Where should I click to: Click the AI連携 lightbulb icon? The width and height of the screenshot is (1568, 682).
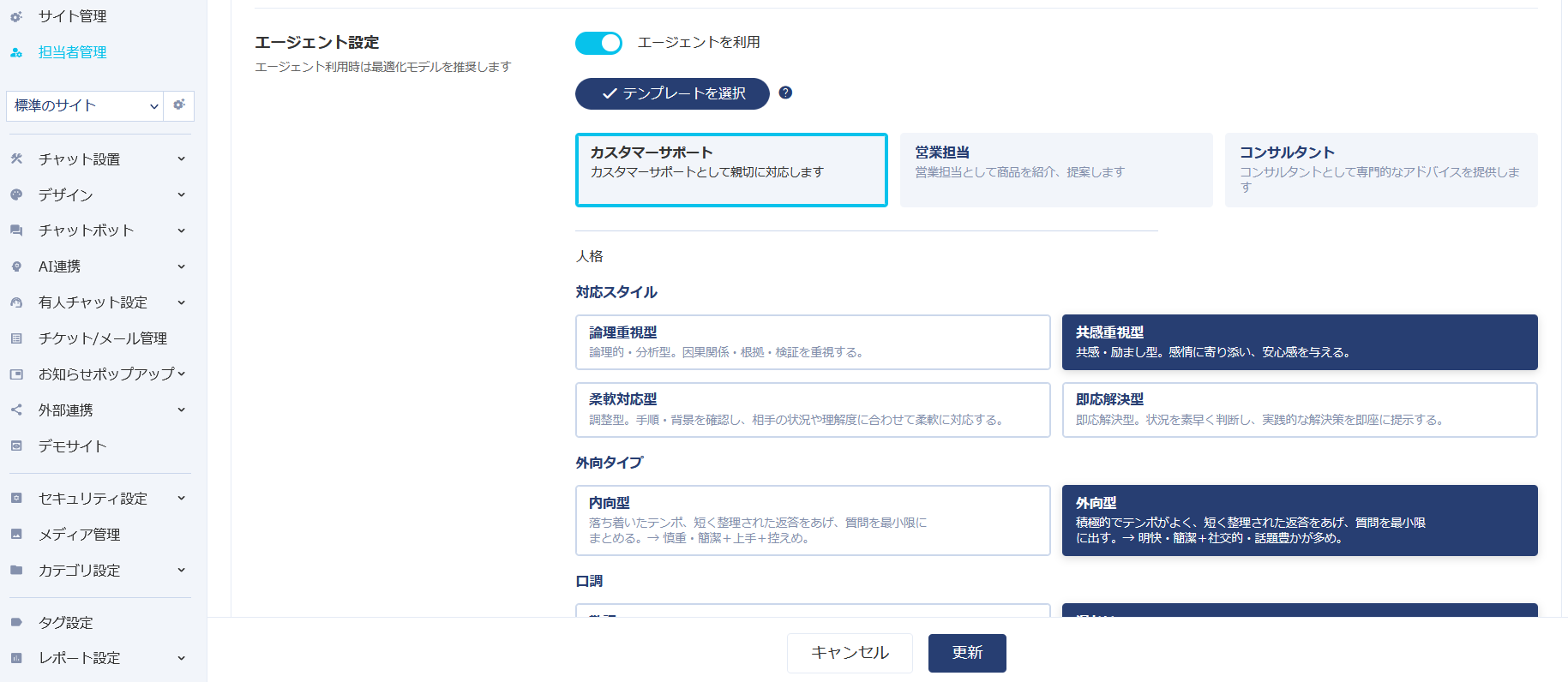click(16, 266)
